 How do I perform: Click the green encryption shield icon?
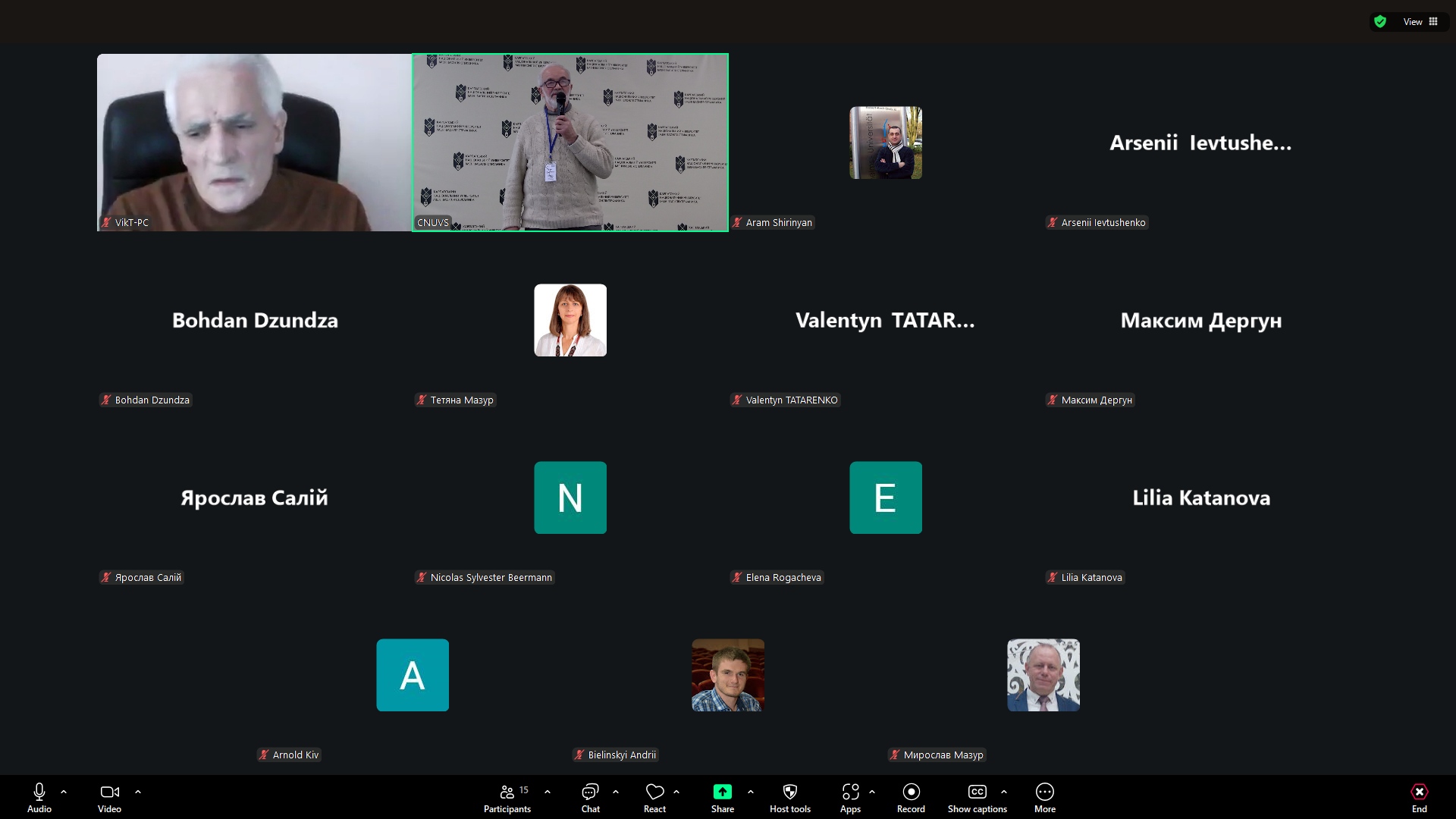point(1380,21)
